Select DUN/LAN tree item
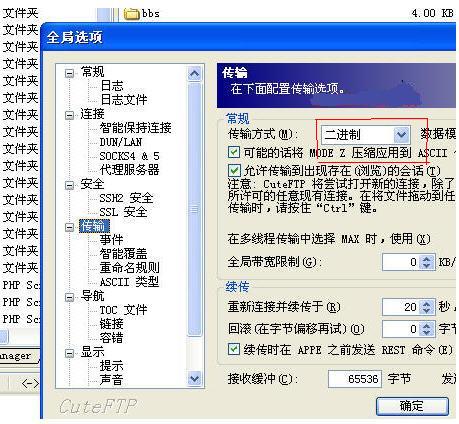The height and width of the screenshot is (424, 459). [x=121, y=142]
